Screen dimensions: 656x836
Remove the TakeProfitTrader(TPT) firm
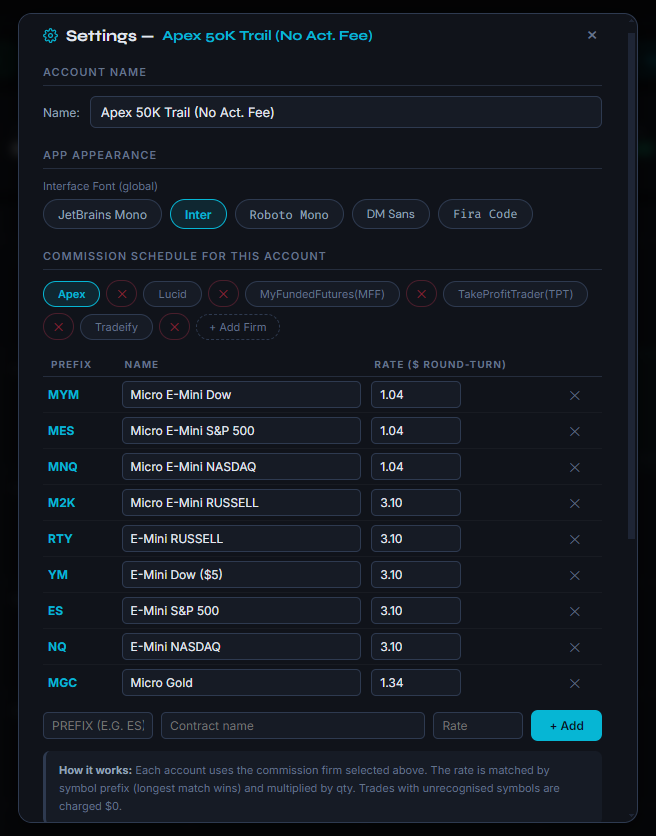[x=59, y=327]
